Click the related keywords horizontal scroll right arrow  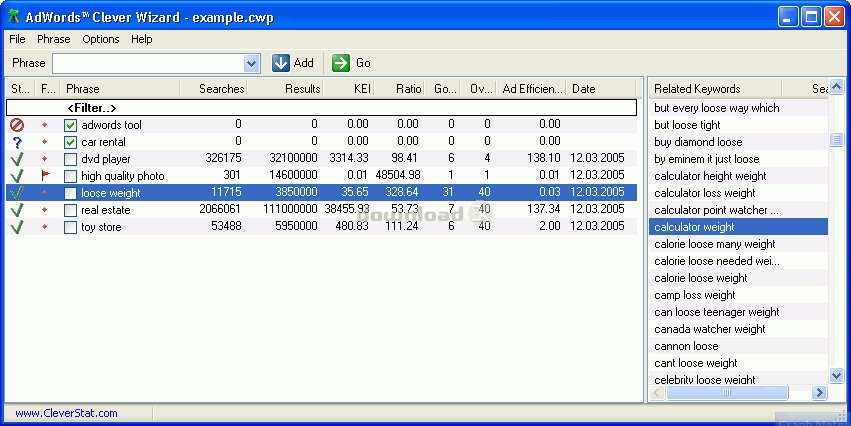pyautogui.click(x=820, y=392)
